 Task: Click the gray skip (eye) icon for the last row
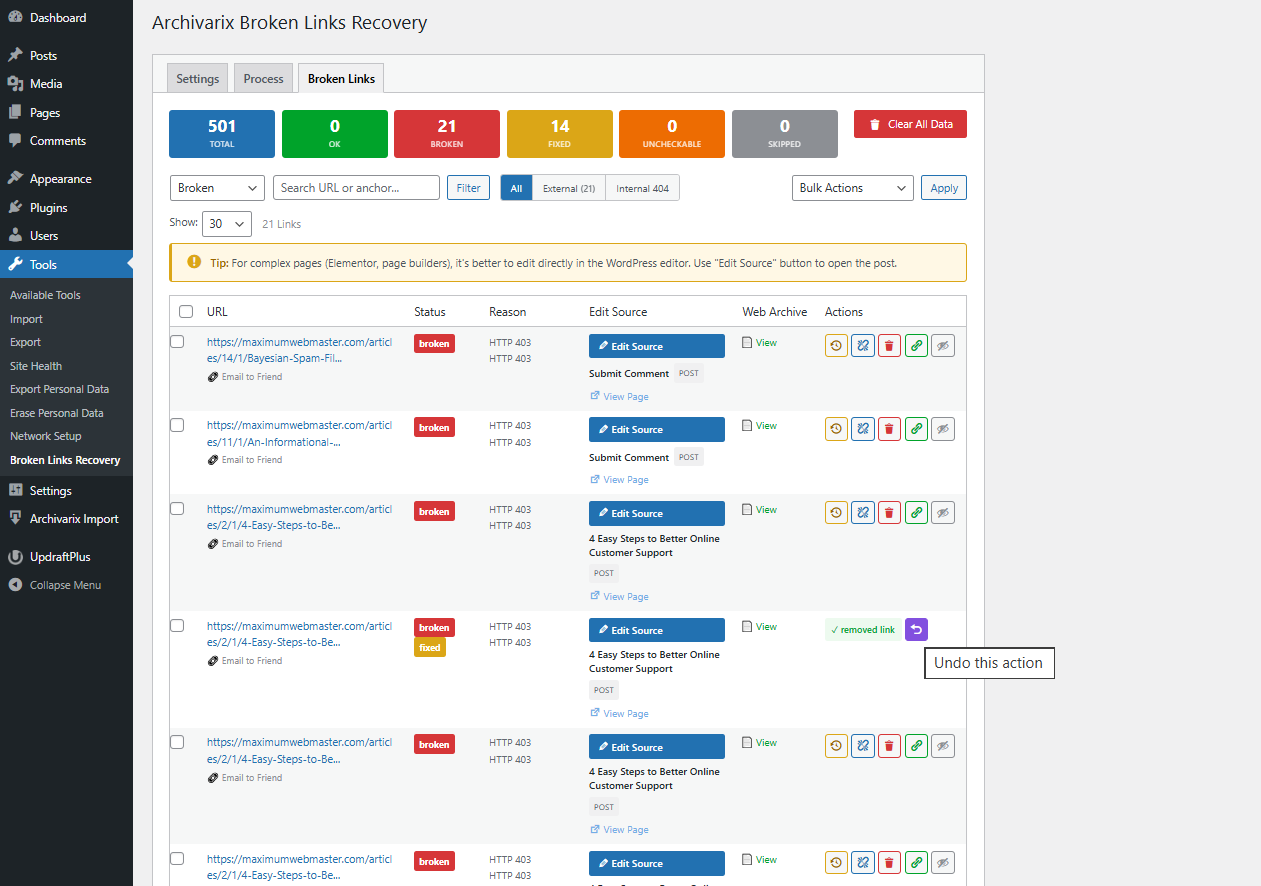coord(943,862)
